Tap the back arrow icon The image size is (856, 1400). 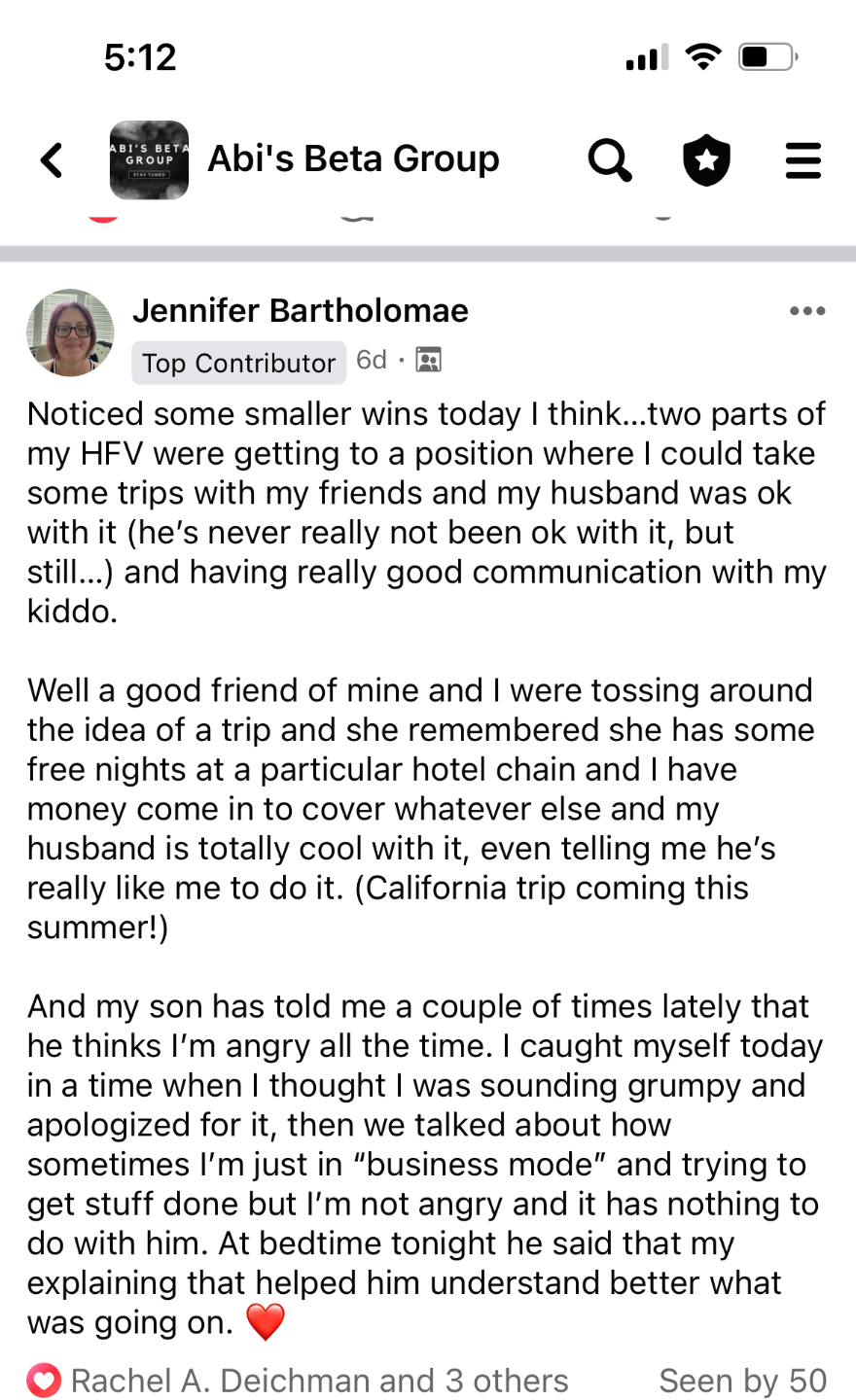click(53, 160)
